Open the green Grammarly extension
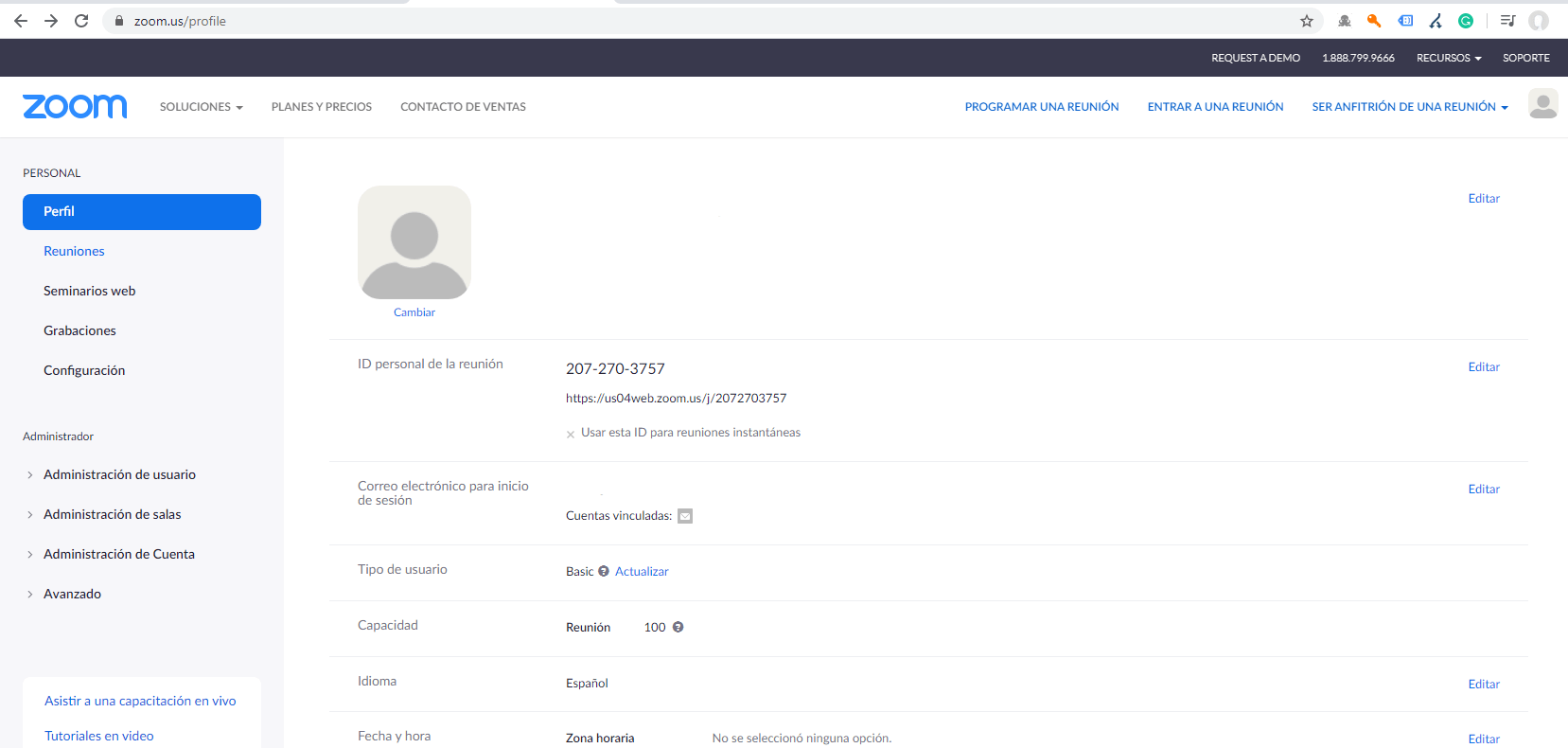Image resolution: width=1568 pixels, height=748 pixels. (x=1466, y=21)
